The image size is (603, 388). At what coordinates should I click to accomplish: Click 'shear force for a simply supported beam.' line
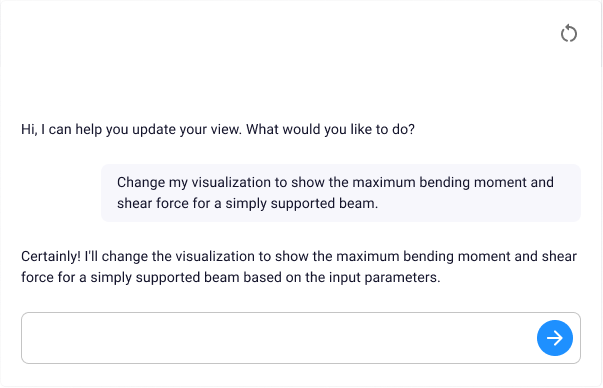point(247,203)
